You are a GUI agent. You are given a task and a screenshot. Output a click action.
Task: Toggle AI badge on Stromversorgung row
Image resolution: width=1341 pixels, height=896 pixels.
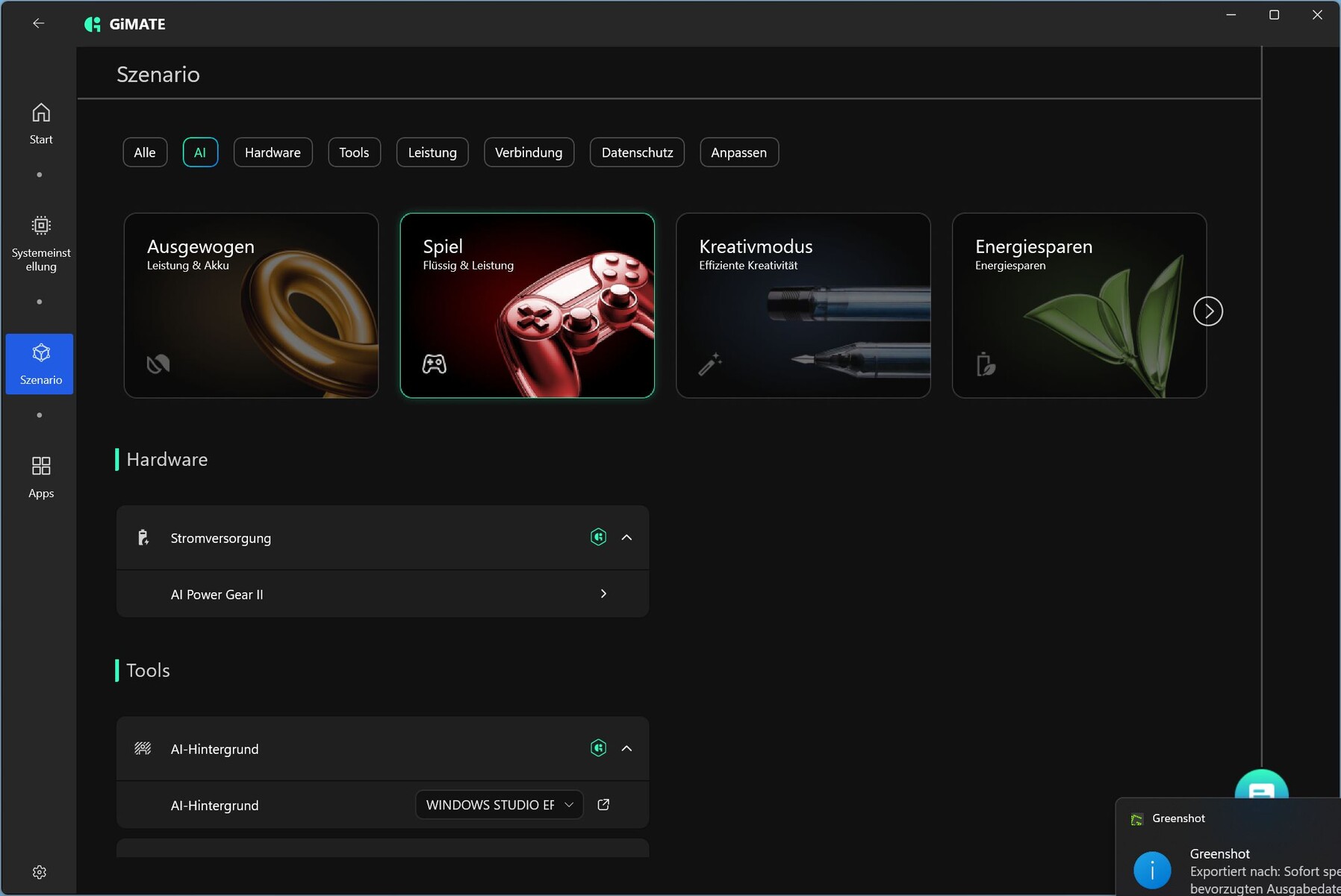coord(598,537)
